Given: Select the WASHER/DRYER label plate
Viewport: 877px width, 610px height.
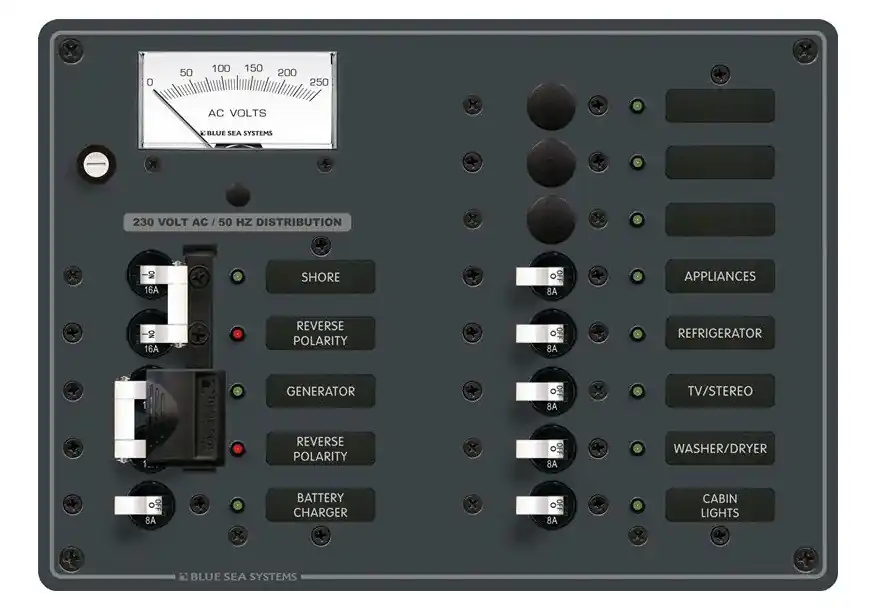Looking at the screenshot, I should tap(720, 448).
